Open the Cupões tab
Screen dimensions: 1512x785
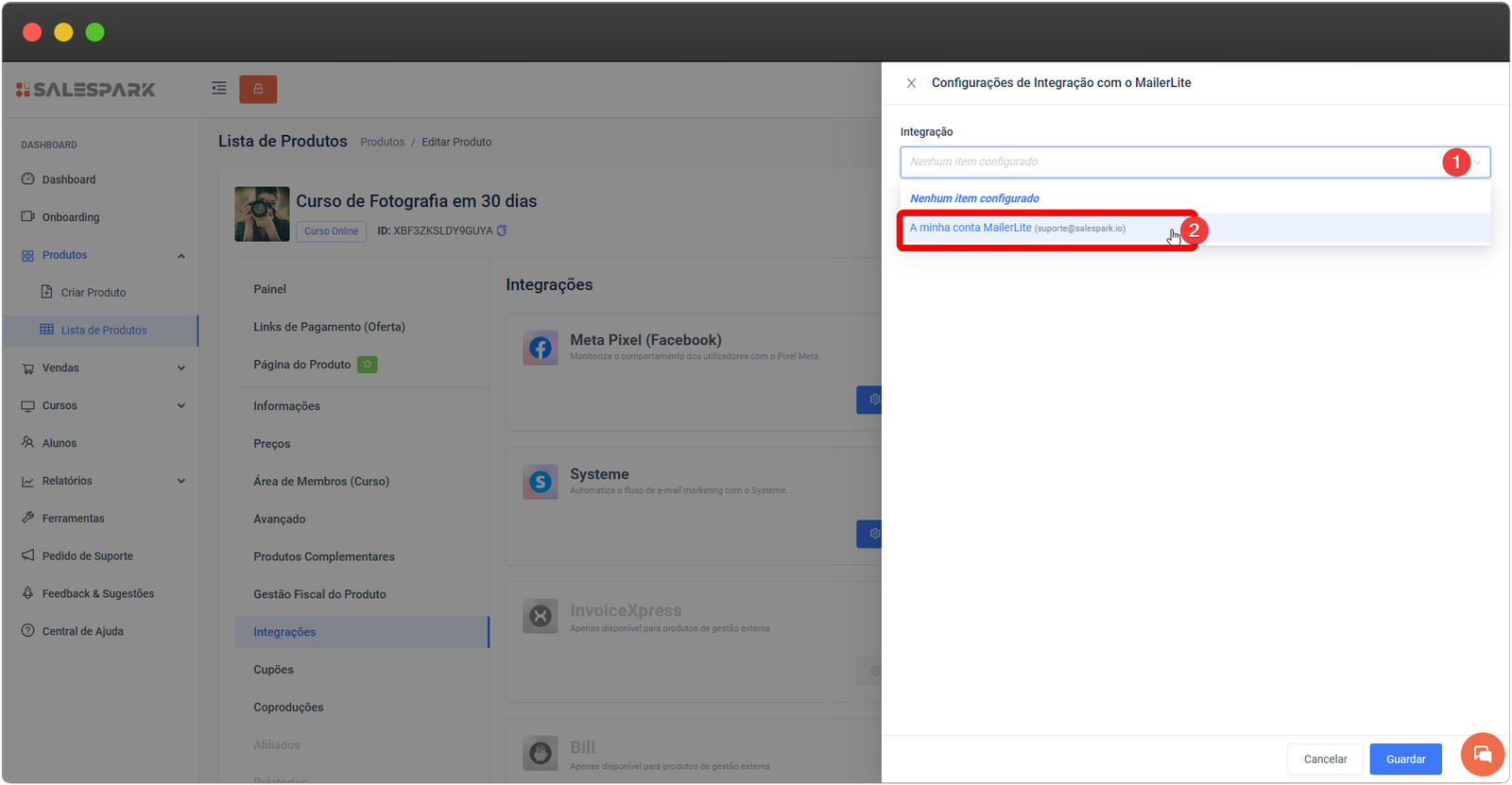(273, 670)
